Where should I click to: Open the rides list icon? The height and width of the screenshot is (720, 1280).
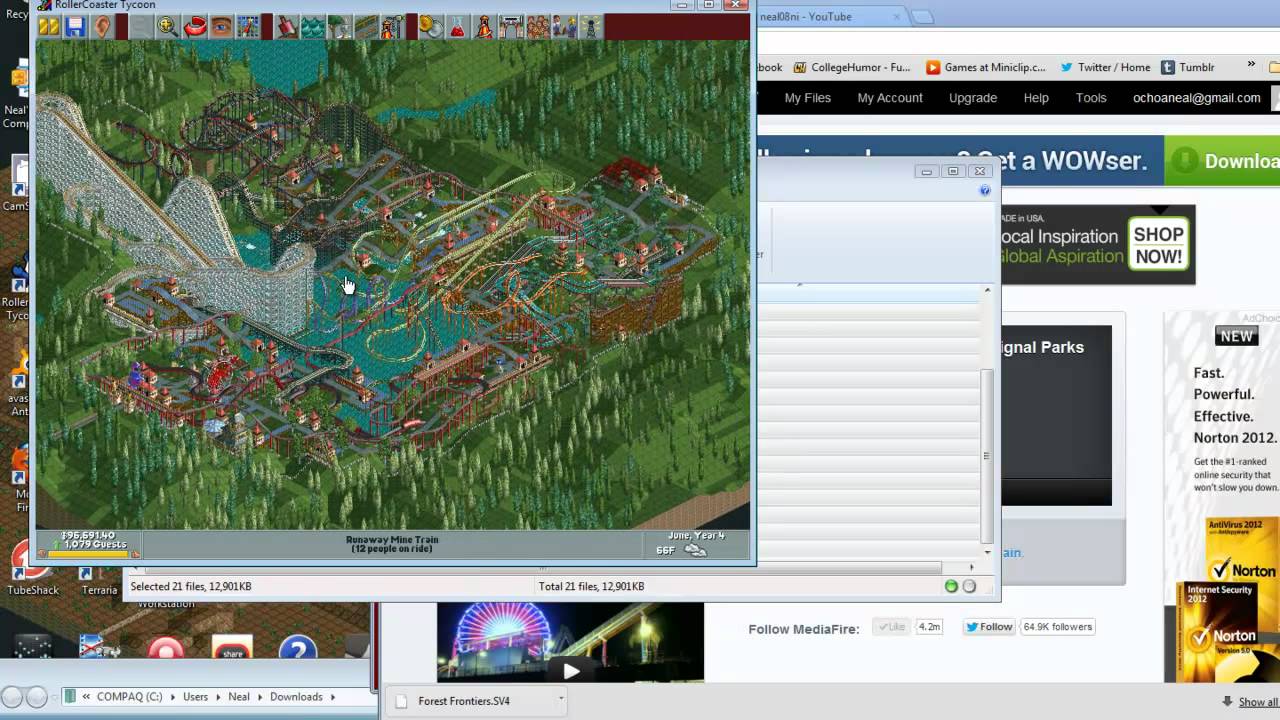(x=485, y=27)
